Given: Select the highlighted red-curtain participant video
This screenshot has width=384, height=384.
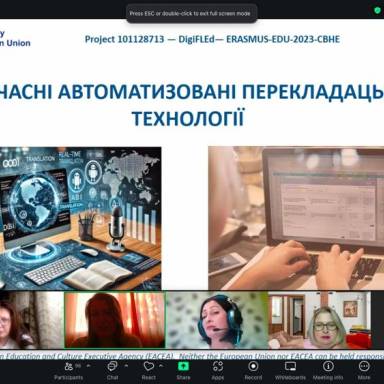Looking at the screenshot, I should coord(115,320).
